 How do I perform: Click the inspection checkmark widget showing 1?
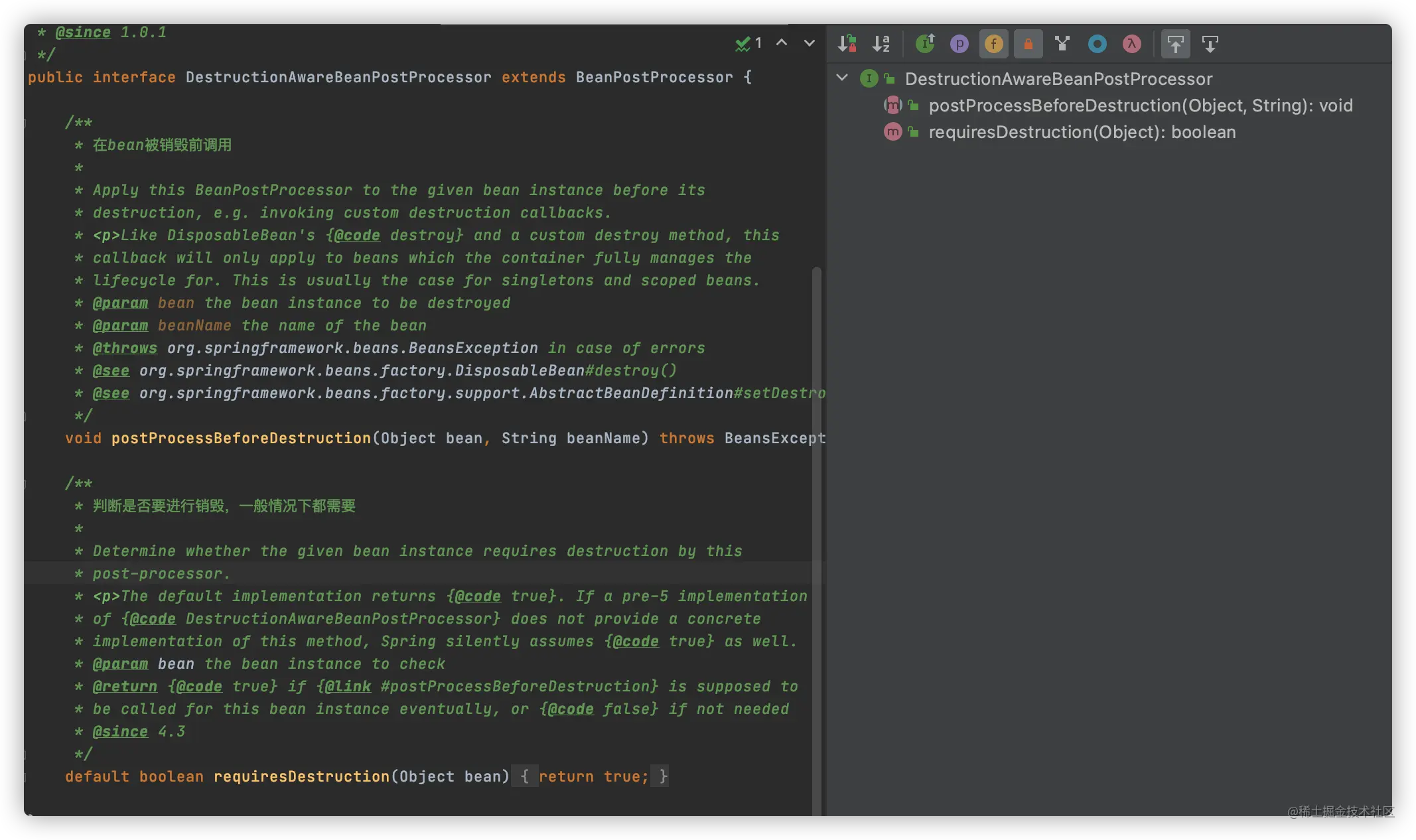748,43
